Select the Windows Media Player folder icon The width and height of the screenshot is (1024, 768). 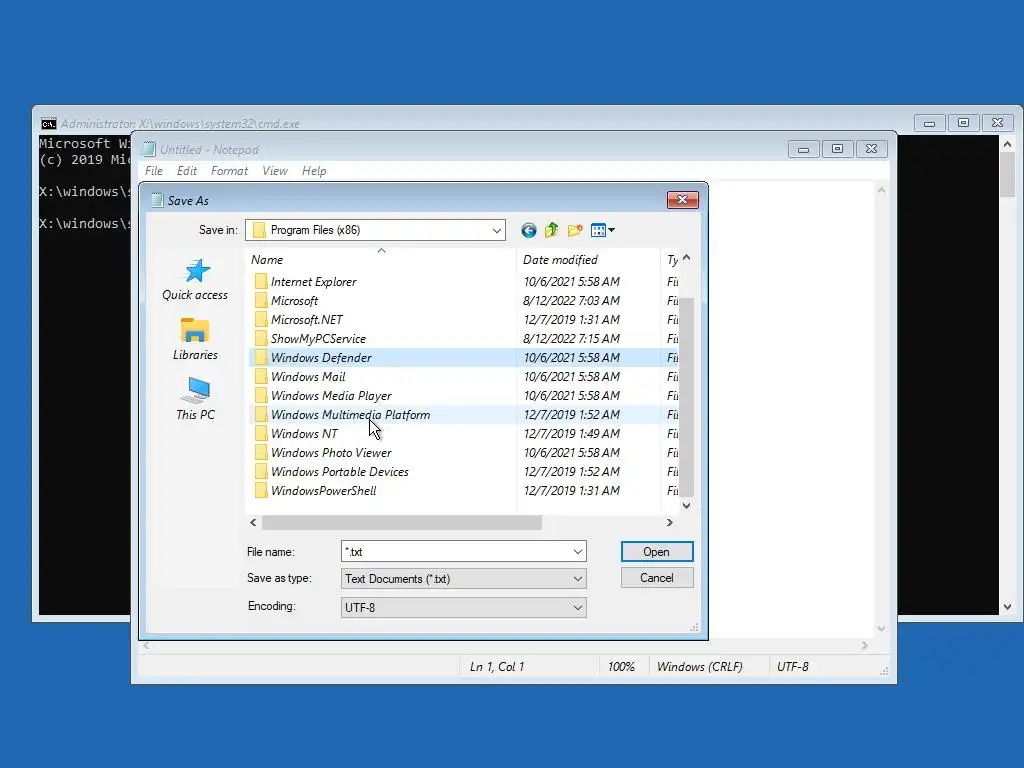coord(261,395)
